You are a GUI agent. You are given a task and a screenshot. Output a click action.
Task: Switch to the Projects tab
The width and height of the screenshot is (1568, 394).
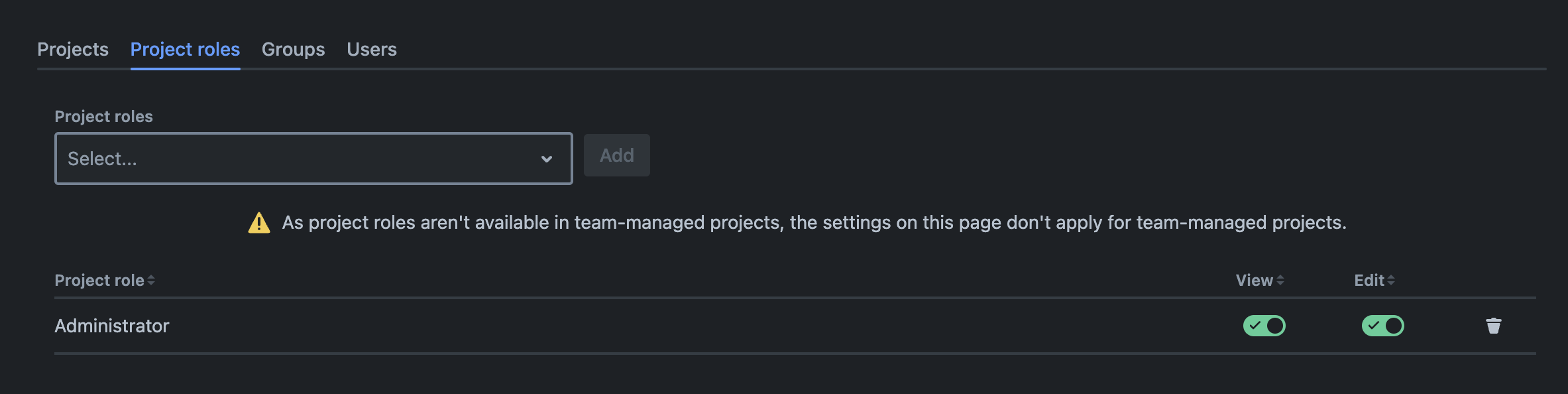tap(73, 50)
